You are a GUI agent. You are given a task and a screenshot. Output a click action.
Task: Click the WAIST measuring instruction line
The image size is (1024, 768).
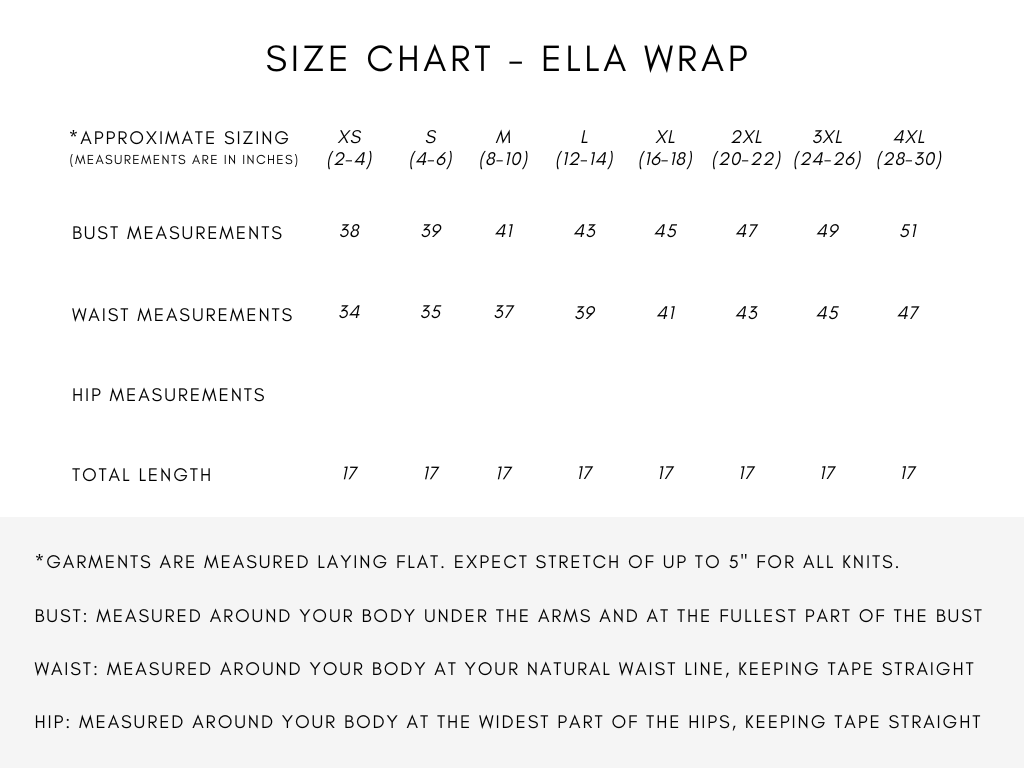click(x=505, y=669)
